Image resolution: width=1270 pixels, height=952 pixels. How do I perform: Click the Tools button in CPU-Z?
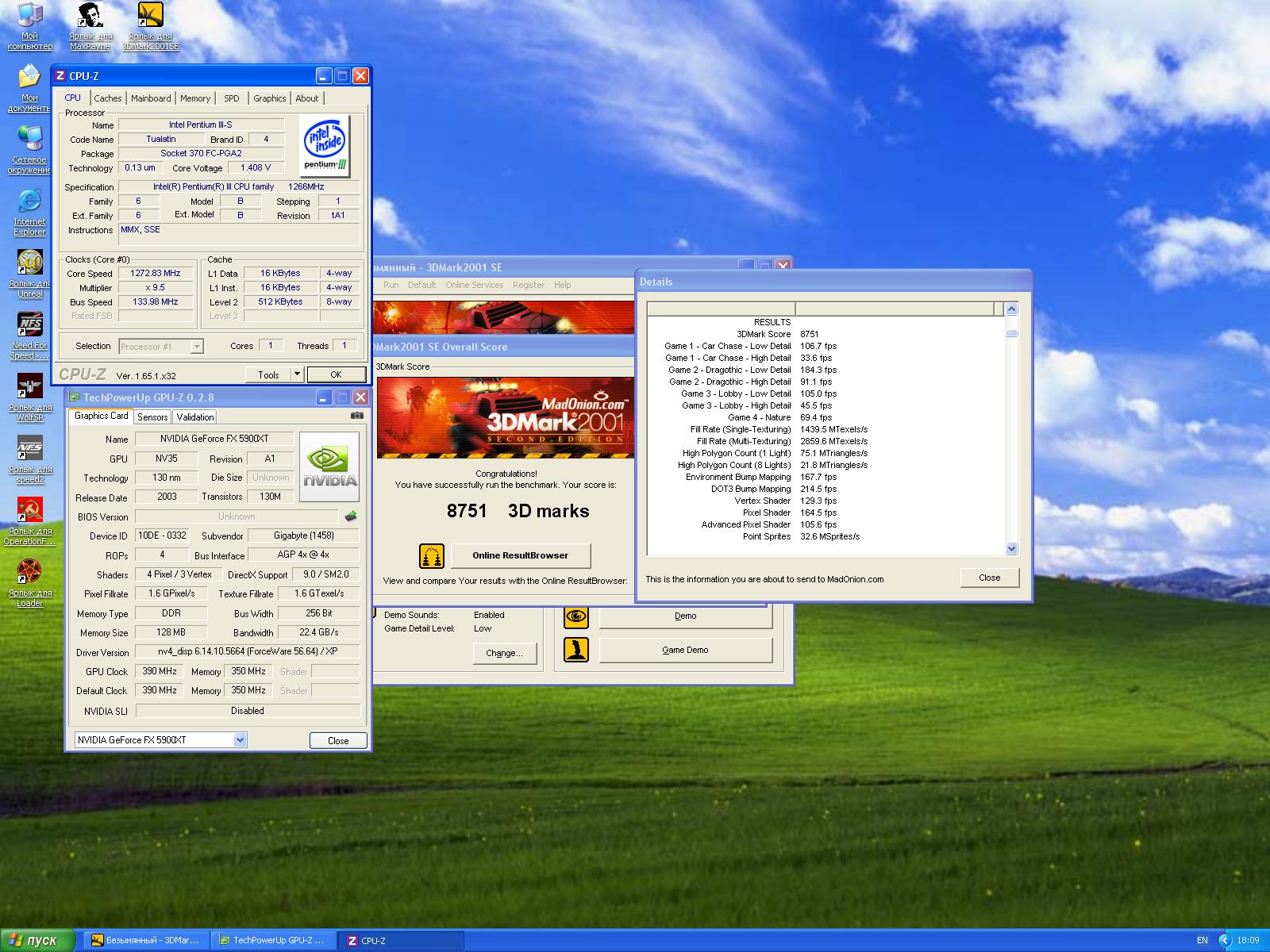(268, 374)
